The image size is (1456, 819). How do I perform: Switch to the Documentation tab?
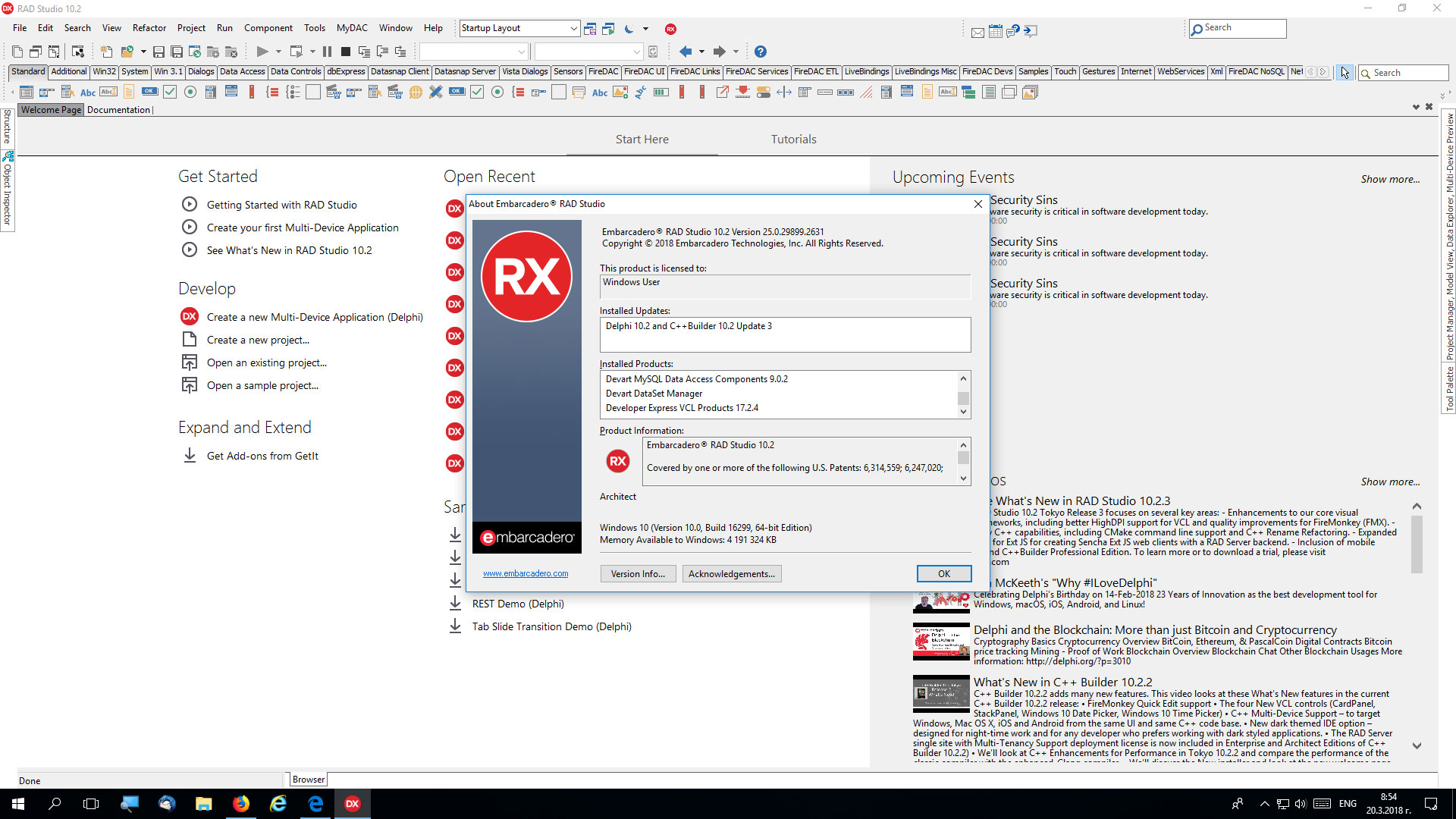tap(119, 110)
